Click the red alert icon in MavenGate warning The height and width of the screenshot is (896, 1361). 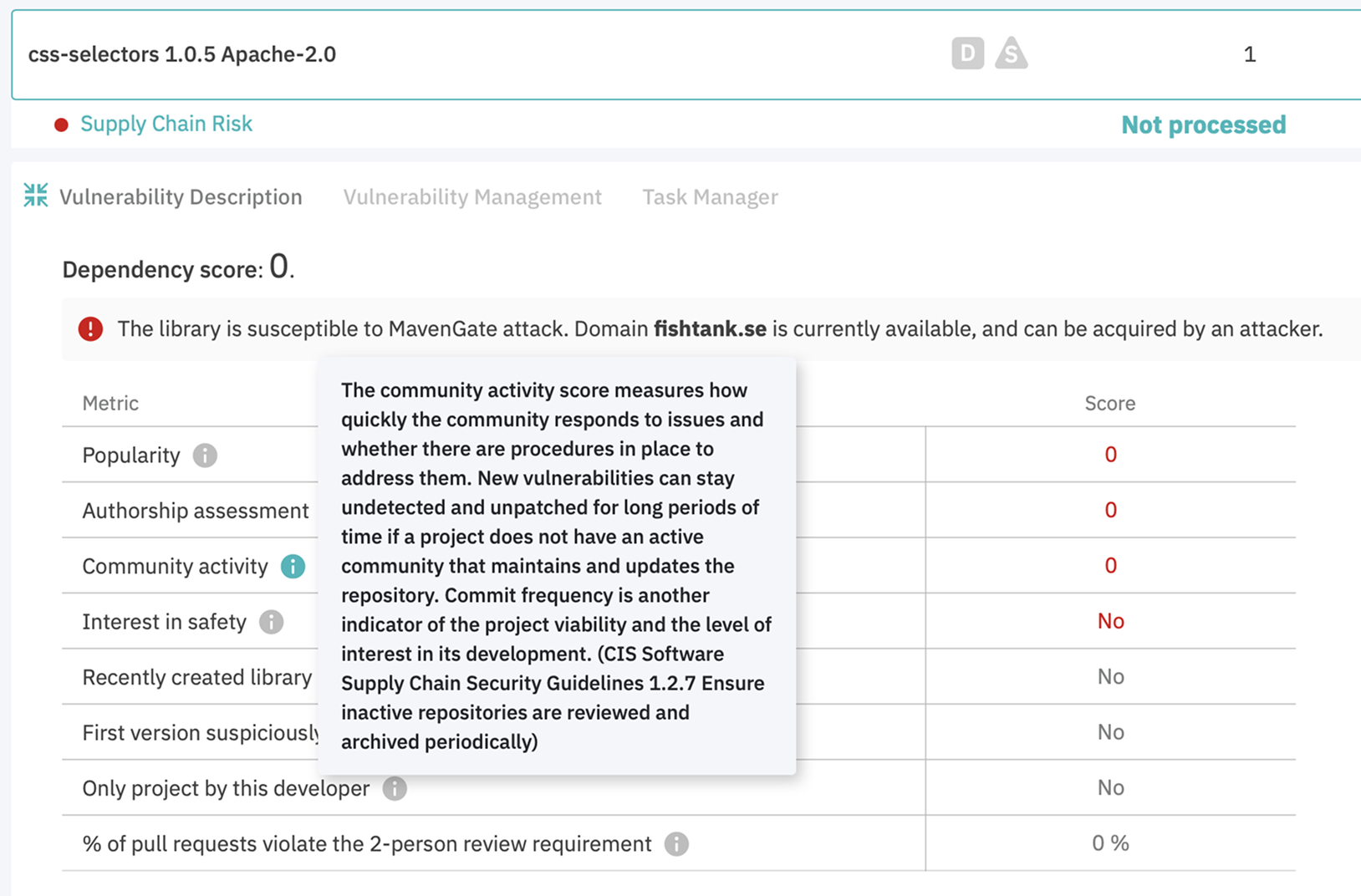(x=90, y=328)
